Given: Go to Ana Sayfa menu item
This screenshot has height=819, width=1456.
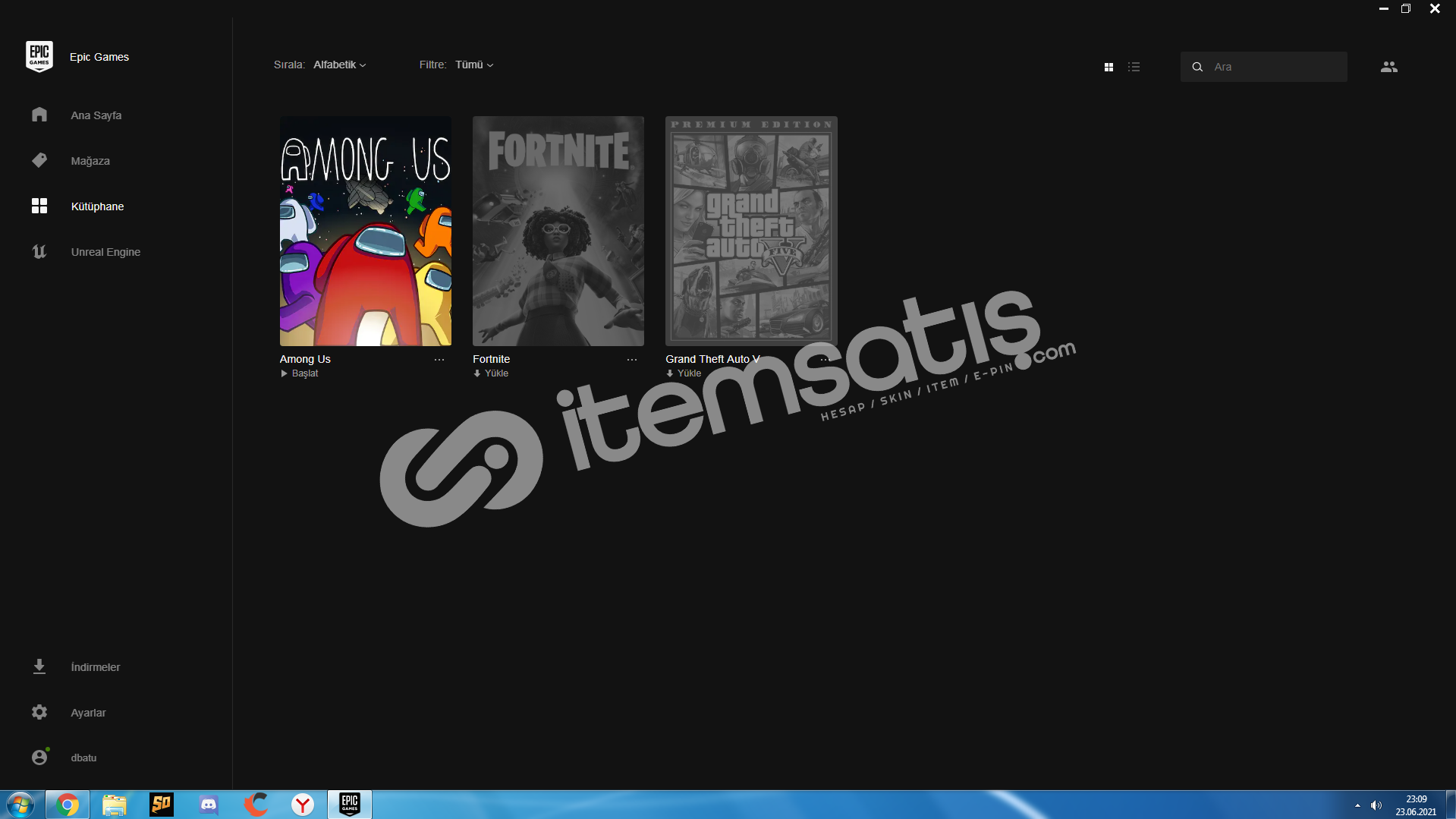Looking at the screenshot, I should tap(96, 115).
